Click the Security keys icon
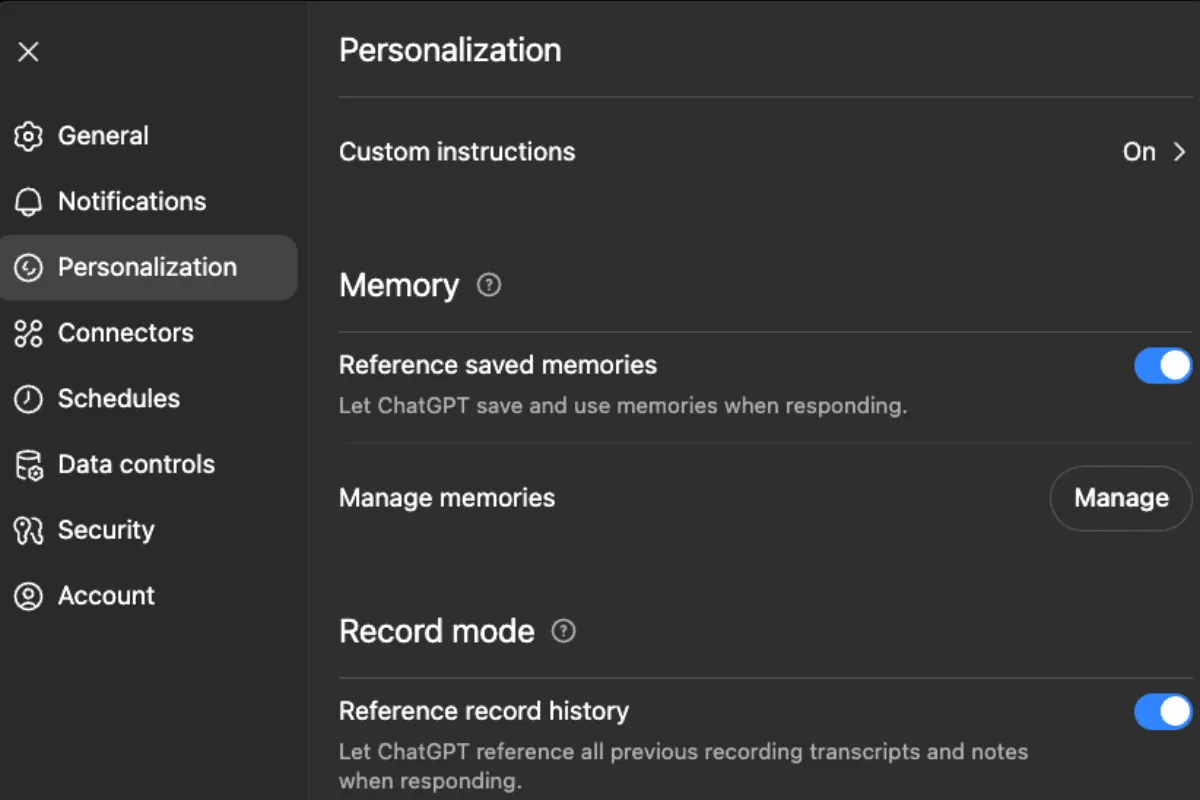Screen dimensions: 1200x800 pos(28,530)
